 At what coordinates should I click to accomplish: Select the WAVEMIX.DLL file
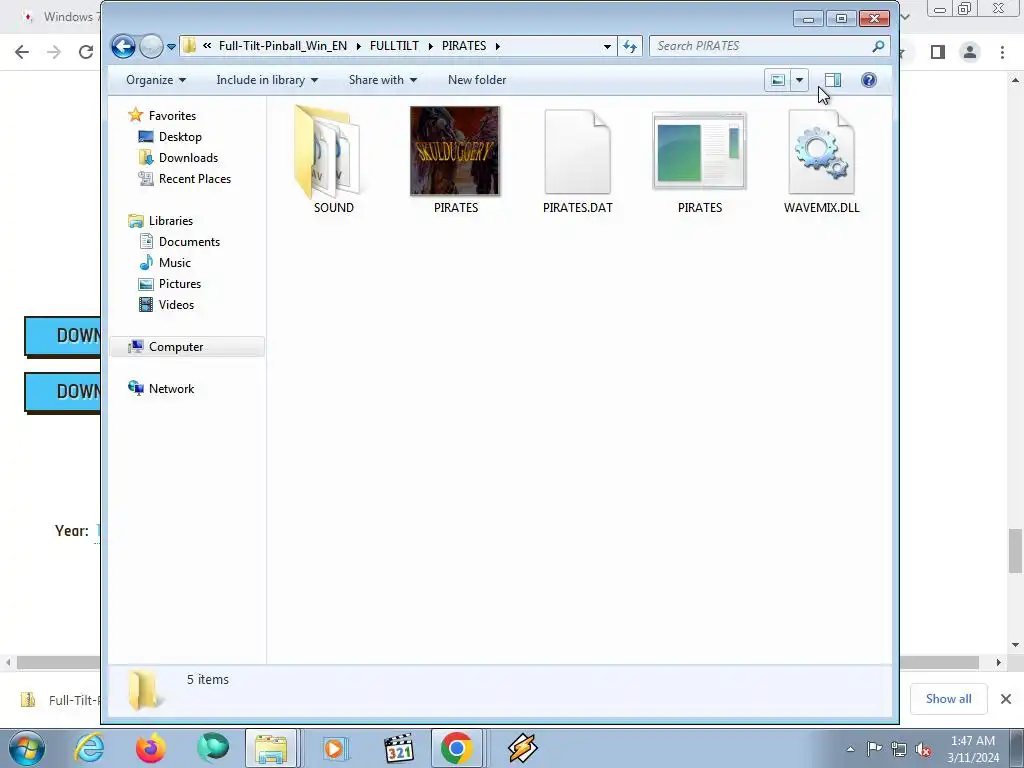[822, 161]
